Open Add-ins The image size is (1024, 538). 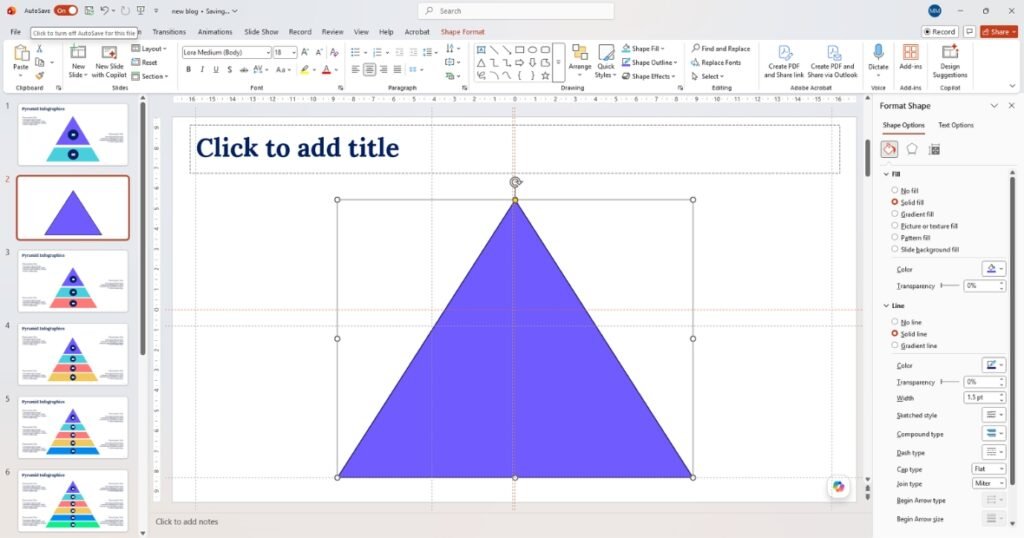[910, 57]
